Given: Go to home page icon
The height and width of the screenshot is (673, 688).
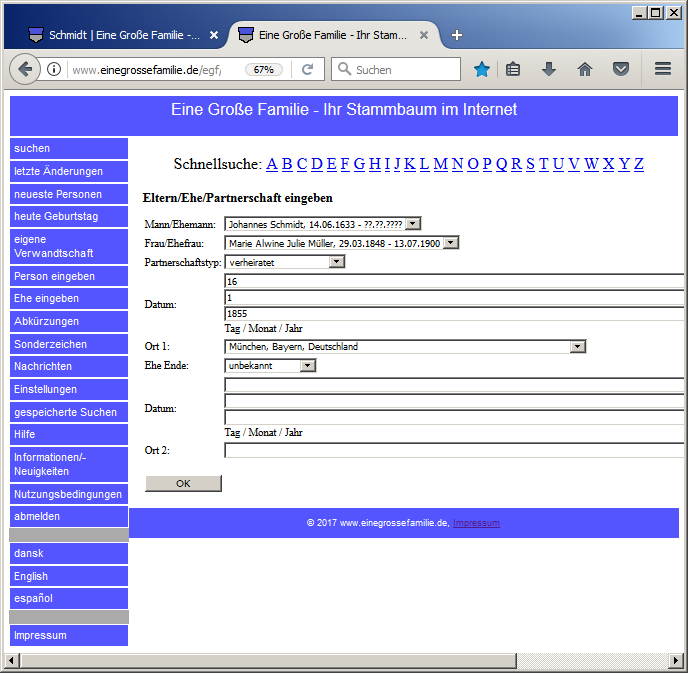Looking at the screenshot, I should click(584, 69).
